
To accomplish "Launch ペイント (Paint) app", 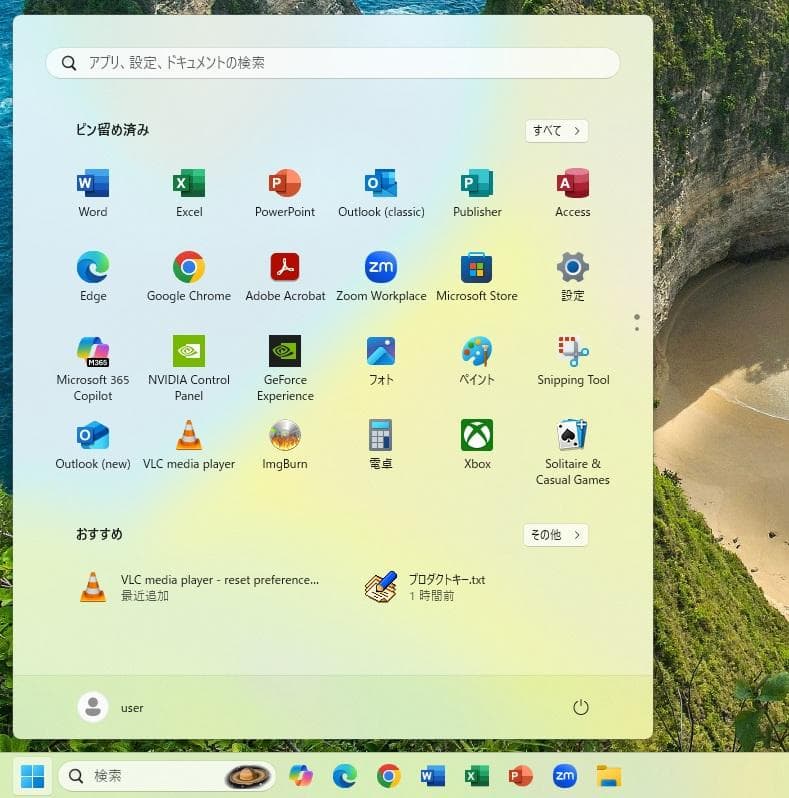I will pos(477,361).
